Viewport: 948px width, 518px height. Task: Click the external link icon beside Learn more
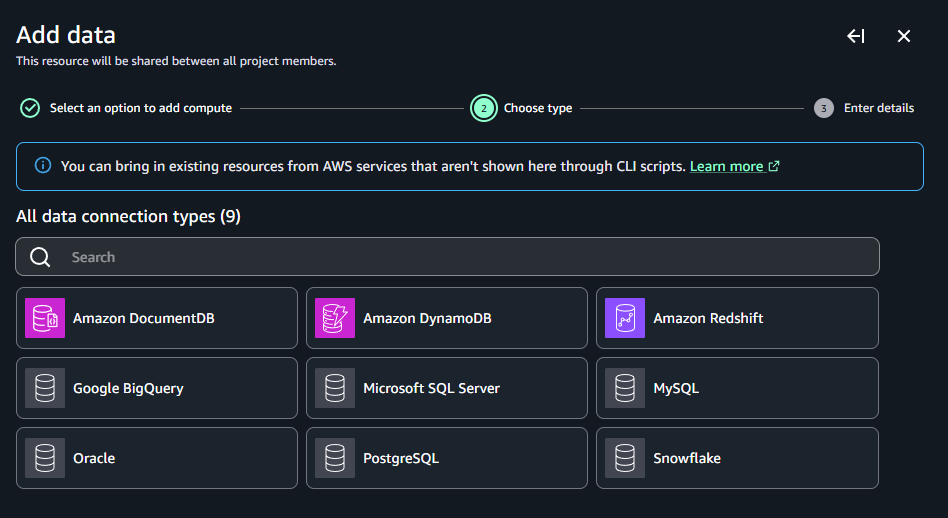(x=774, y=166)
